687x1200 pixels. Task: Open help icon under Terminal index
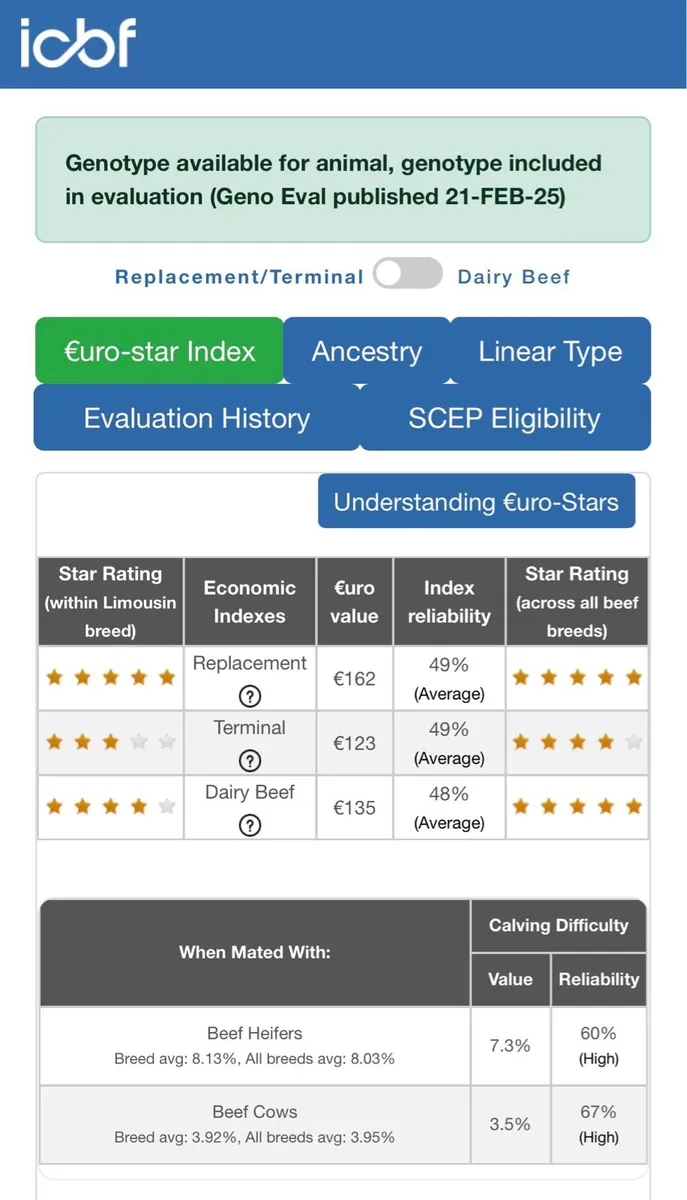pos(250,760)
